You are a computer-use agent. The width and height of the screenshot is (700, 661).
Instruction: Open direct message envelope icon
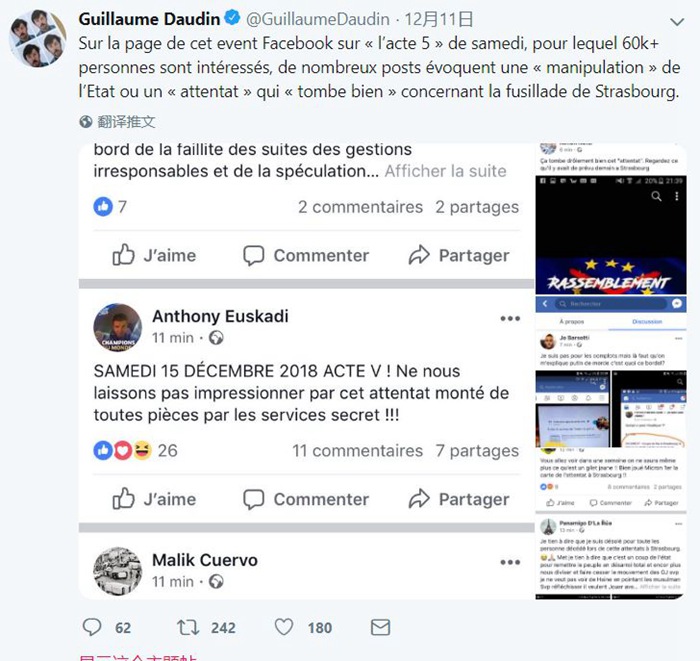point(380,627)
